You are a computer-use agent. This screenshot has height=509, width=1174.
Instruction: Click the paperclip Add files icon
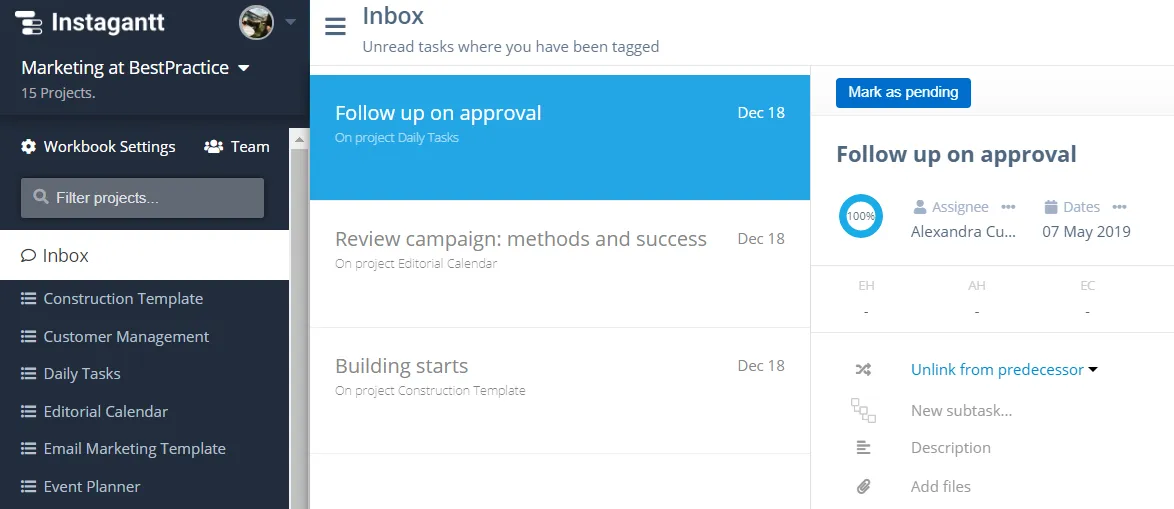pyautogui.click(x=863, y=487)
